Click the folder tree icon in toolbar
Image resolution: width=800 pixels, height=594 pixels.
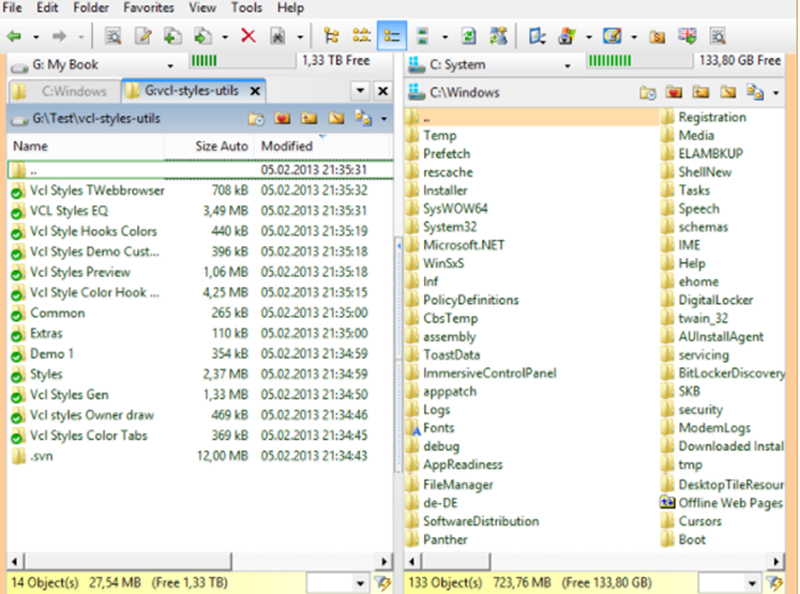[x=332, y=36]
